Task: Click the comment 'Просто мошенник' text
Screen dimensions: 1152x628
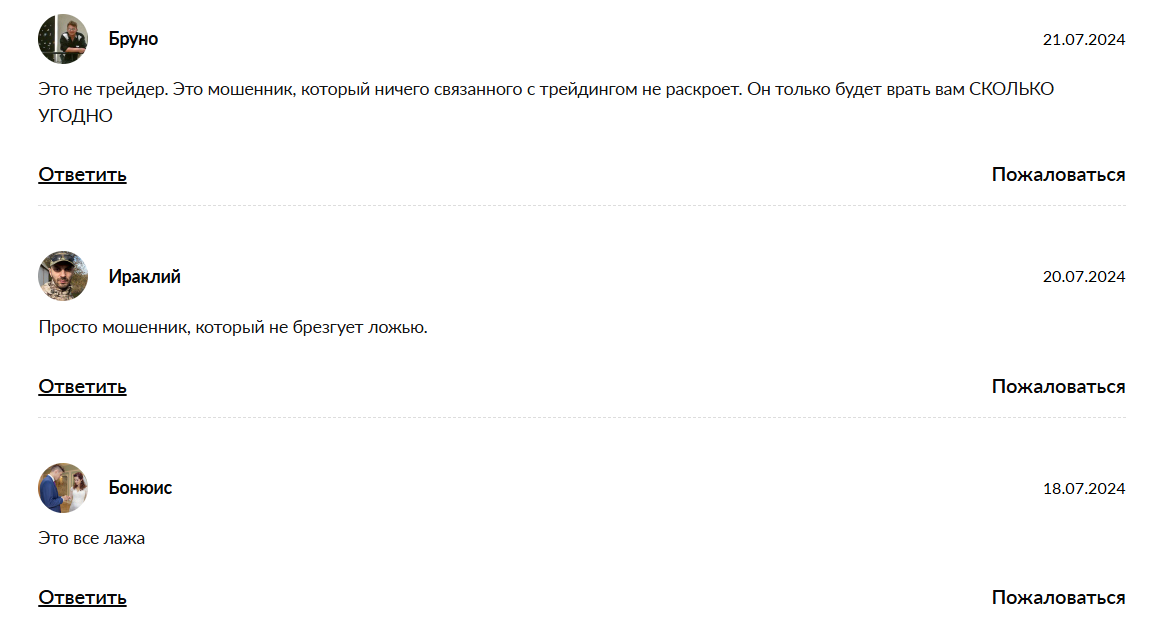Action: pos(233,328)
